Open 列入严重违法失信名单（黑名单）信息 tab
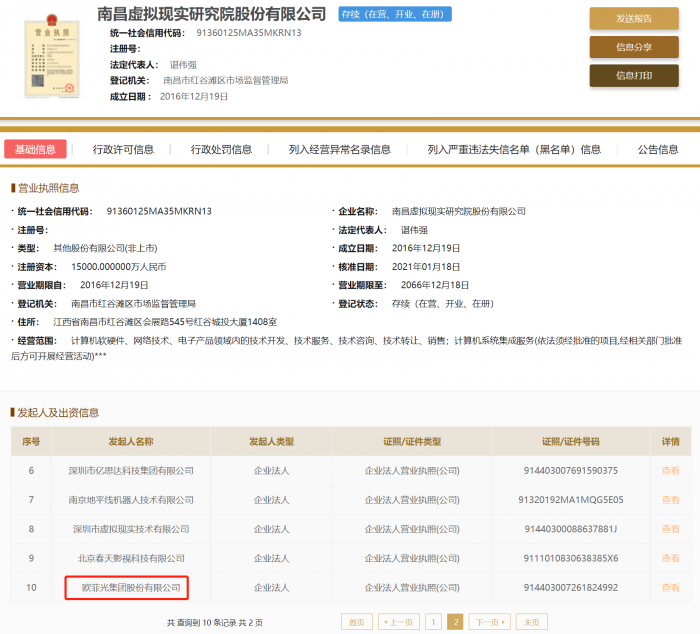This screenshot has height=634, width=700. click(514, 150)
